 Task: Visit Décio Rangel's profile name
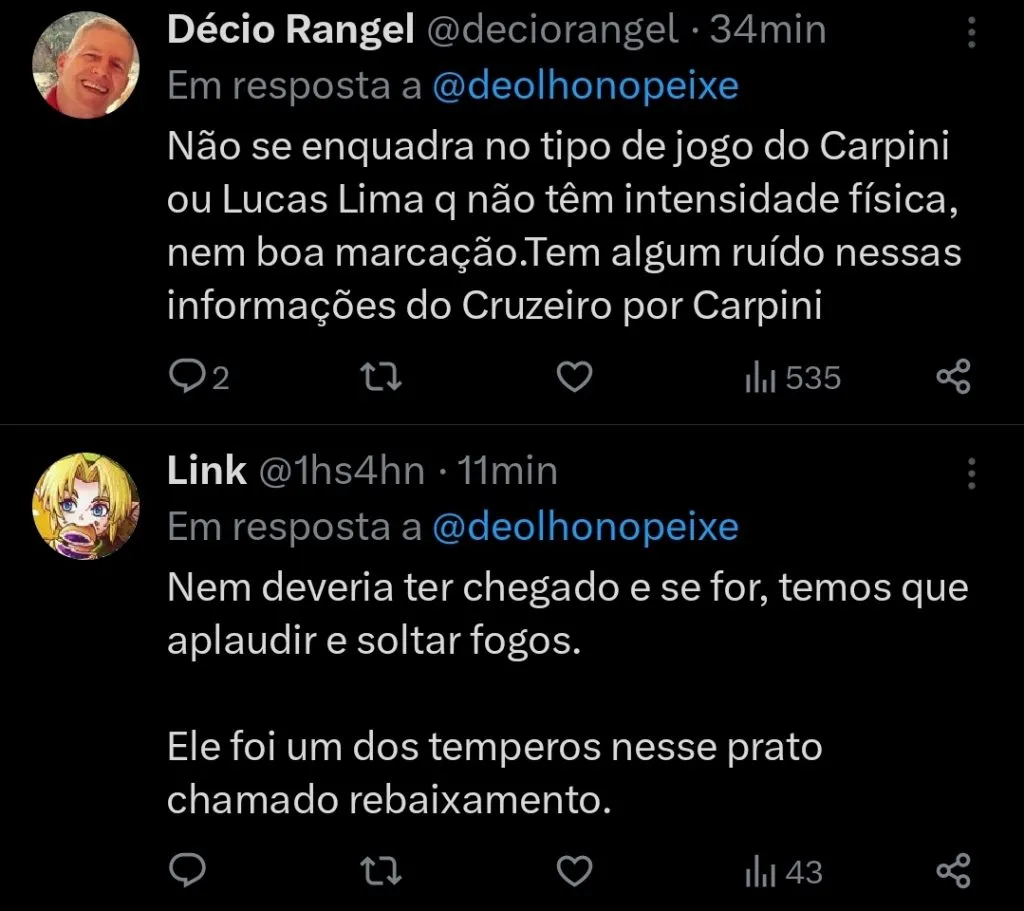point(291,28)
